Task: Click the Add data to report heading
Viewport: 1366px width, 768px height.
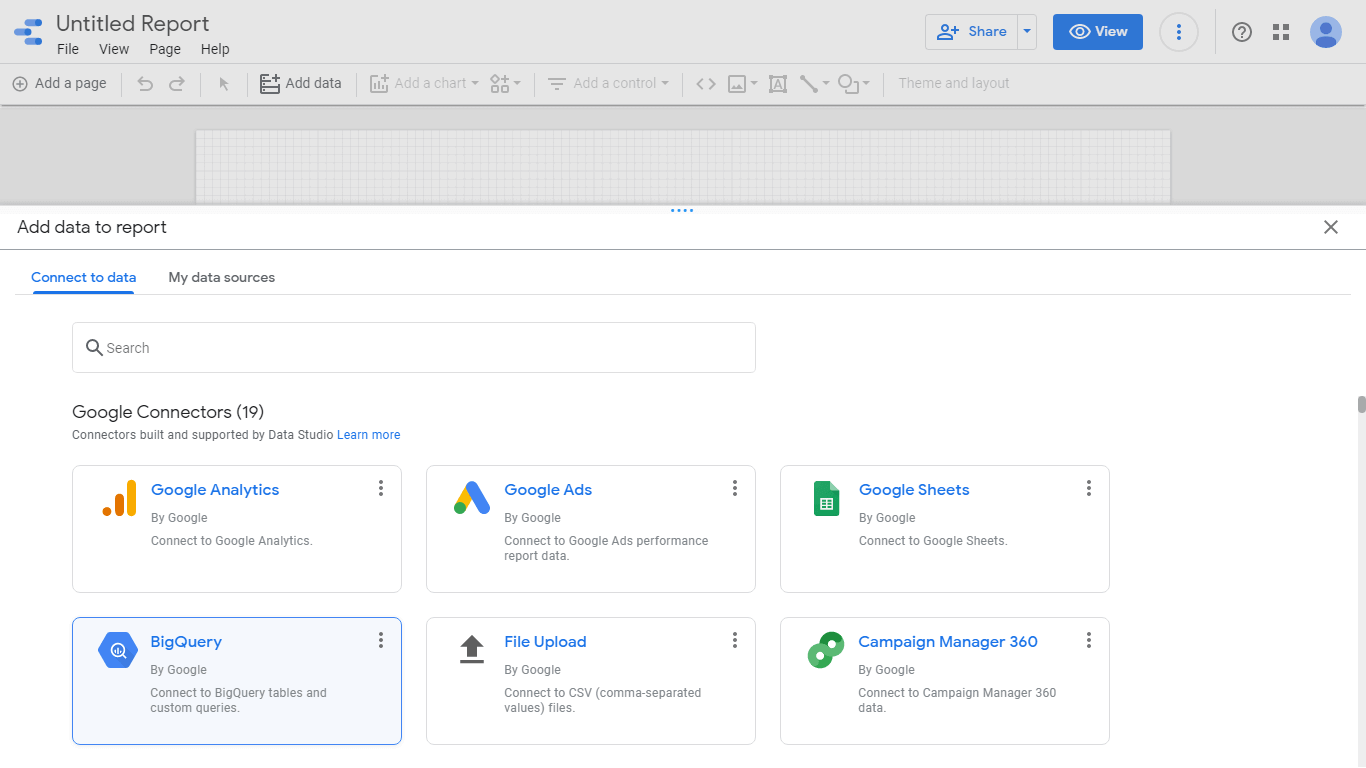Action: (x=92, y=227)
